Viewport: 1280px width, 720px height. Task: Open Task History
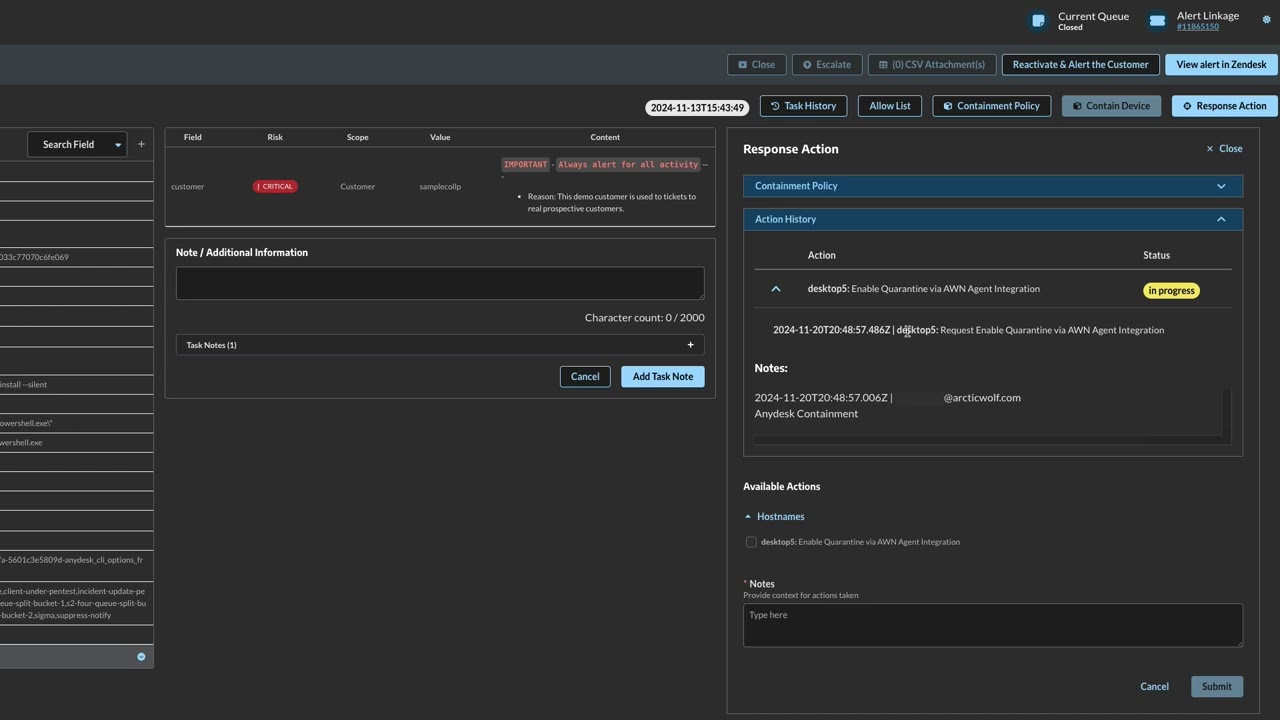803,106
